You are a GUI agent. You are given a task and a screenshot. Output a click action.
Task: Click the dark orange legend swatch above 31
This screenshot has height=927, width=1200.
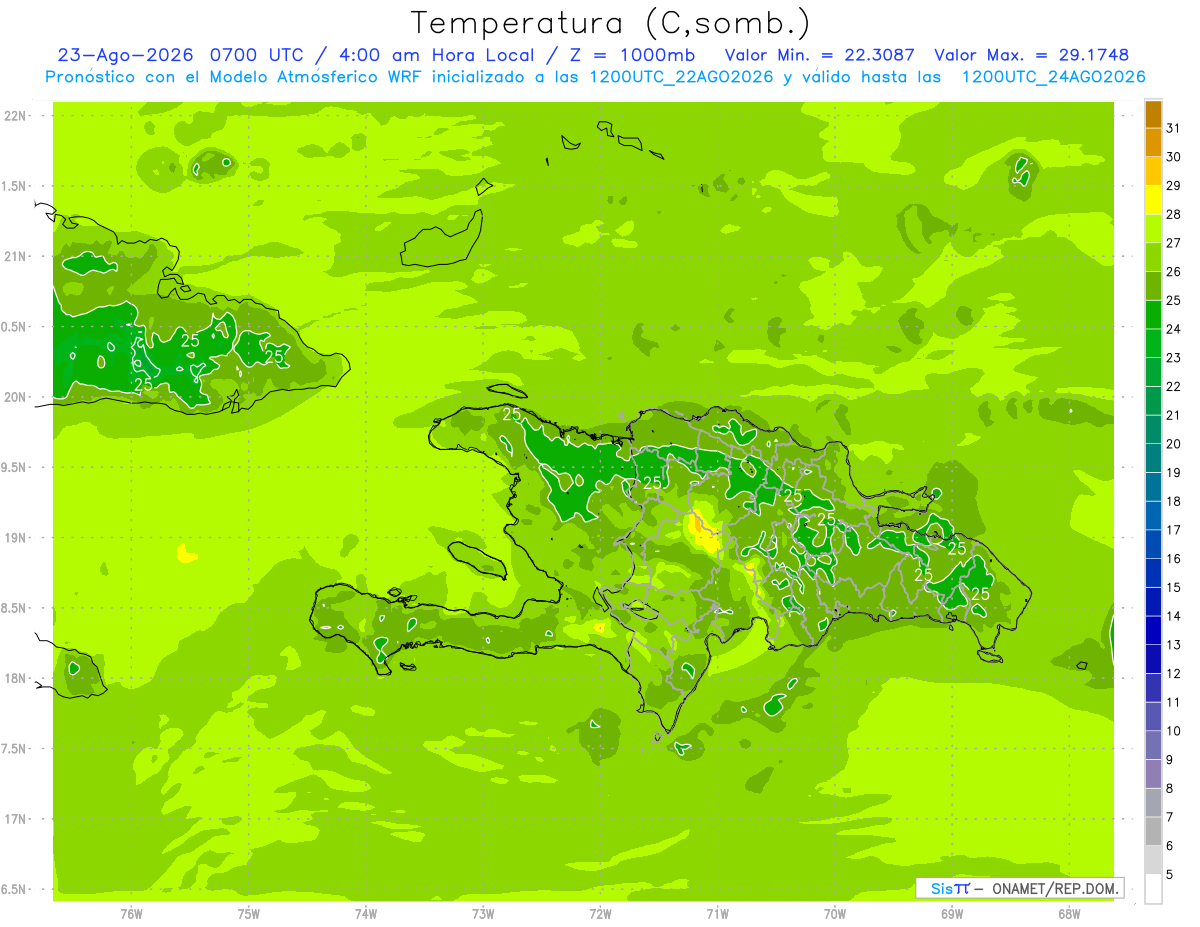(x=1153, y=115)
